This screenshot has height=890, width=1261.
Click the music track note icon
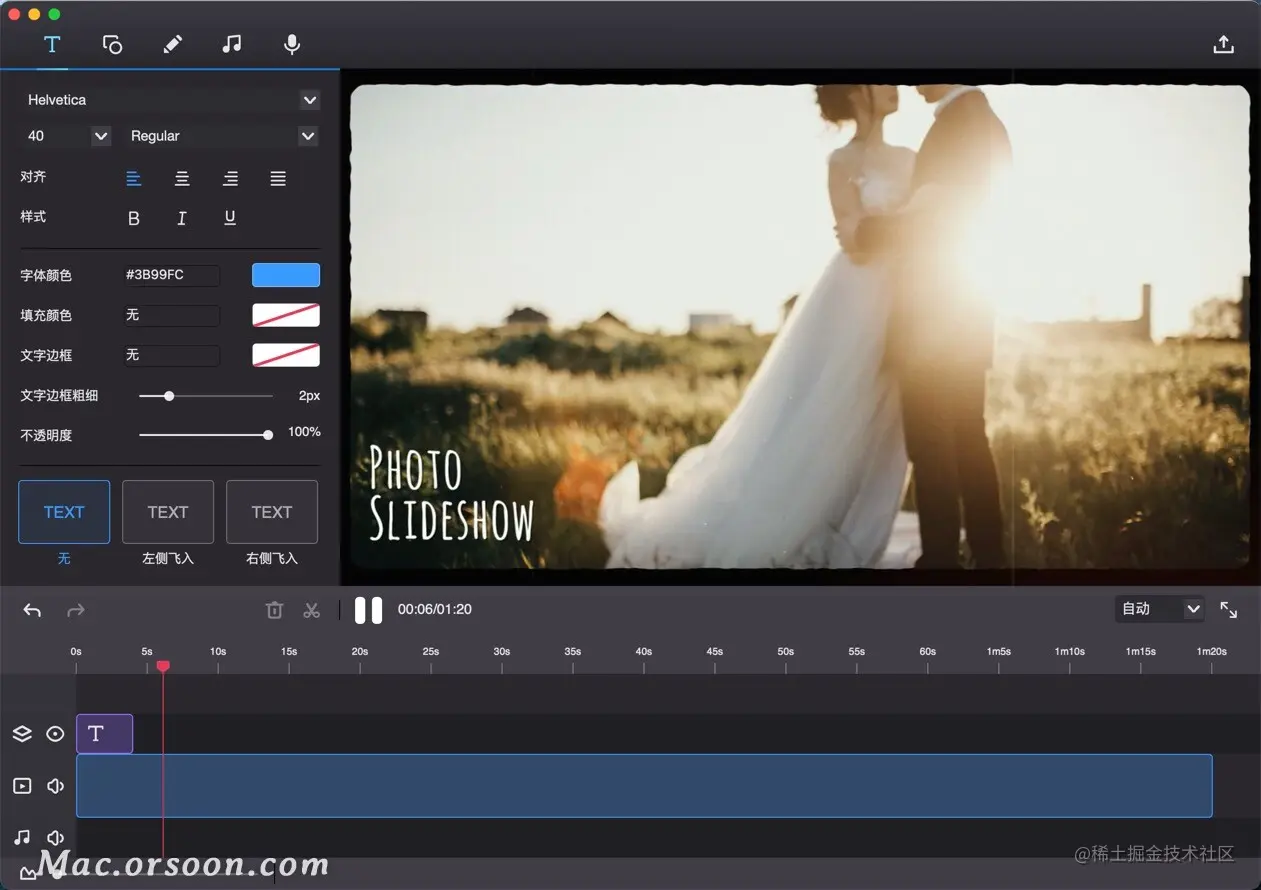click(x=22, y=838)
